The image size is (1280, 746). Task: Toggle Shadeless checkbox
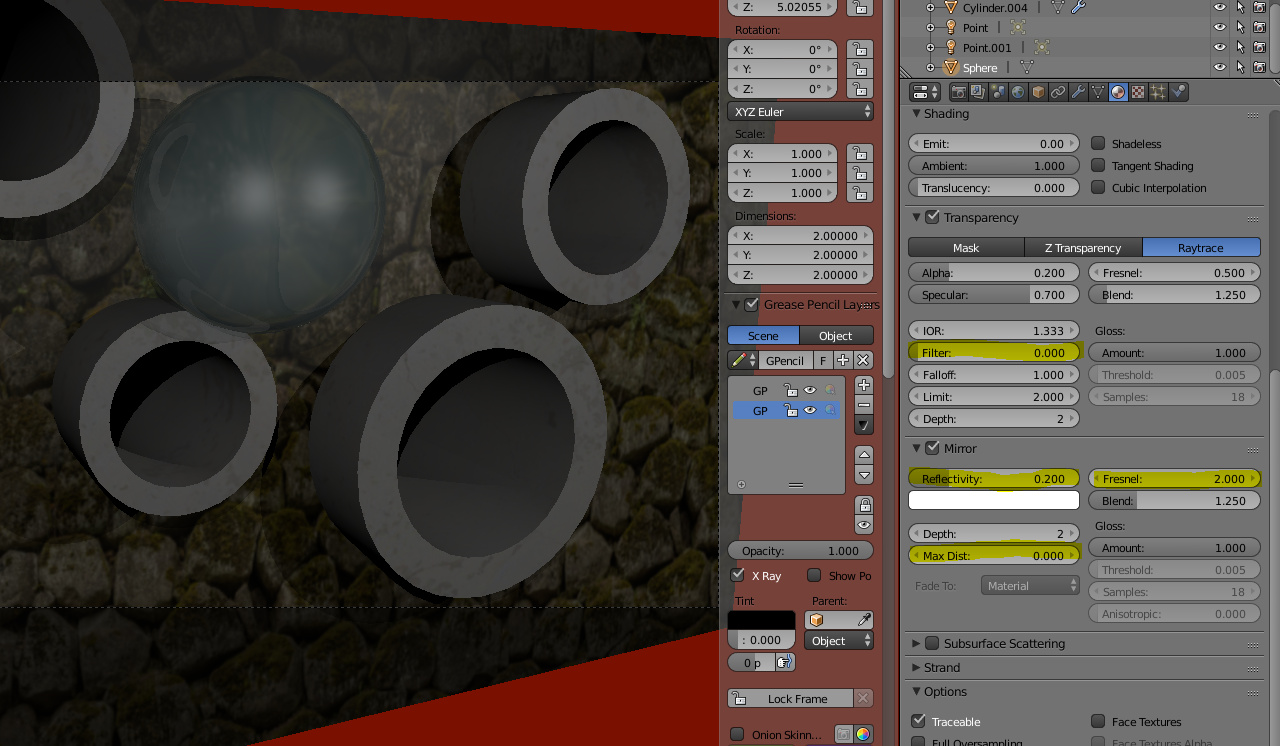(1098, 144)
